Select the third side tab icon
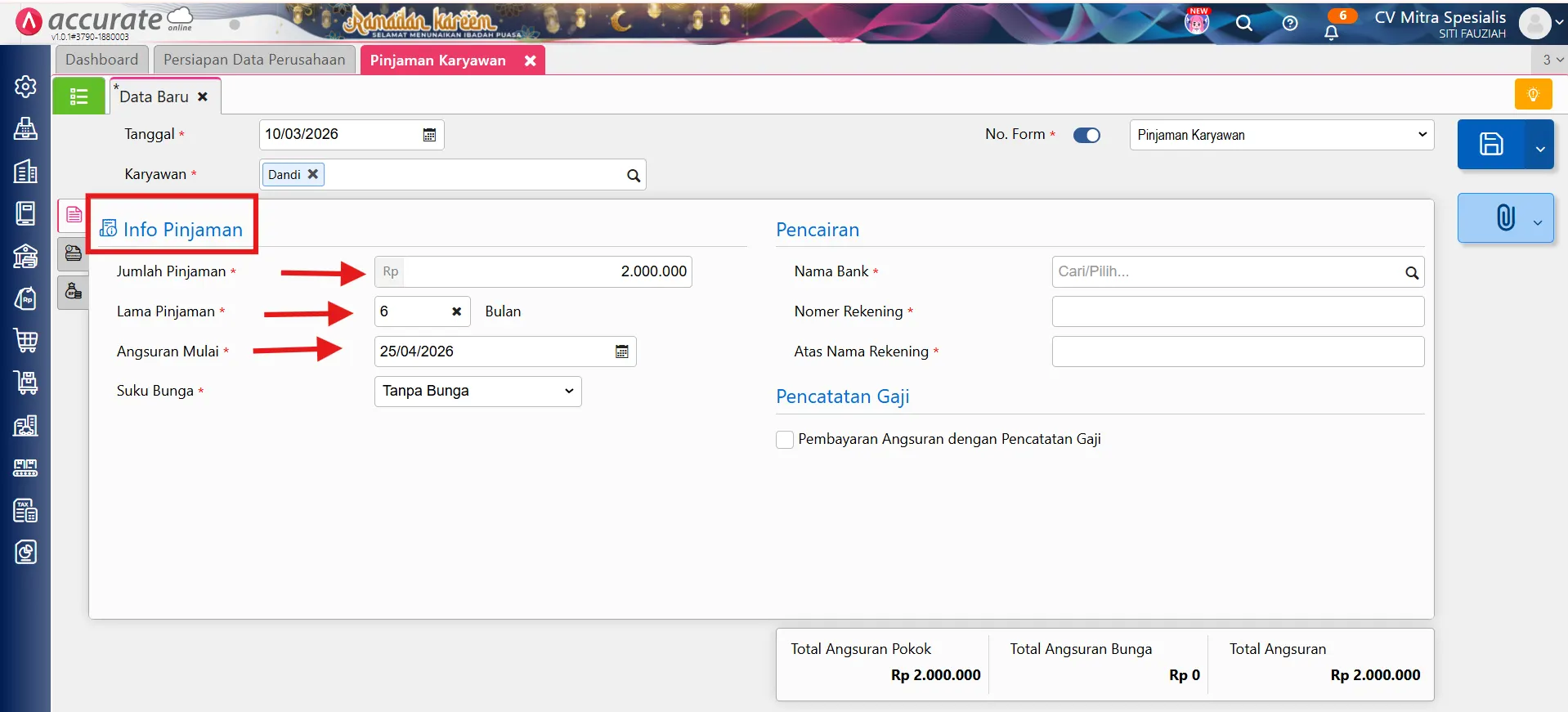The height and width of the screenshot is (712, 1568). pos(74,292)
